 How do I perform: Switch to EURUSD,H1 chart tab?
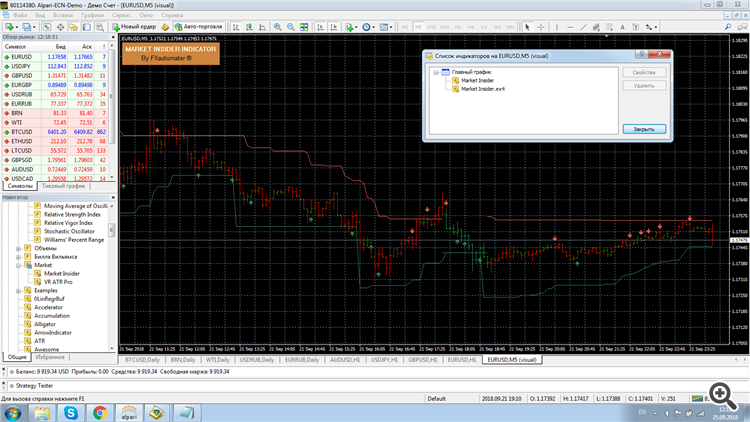pyautogui.click(x=462, y=360)
